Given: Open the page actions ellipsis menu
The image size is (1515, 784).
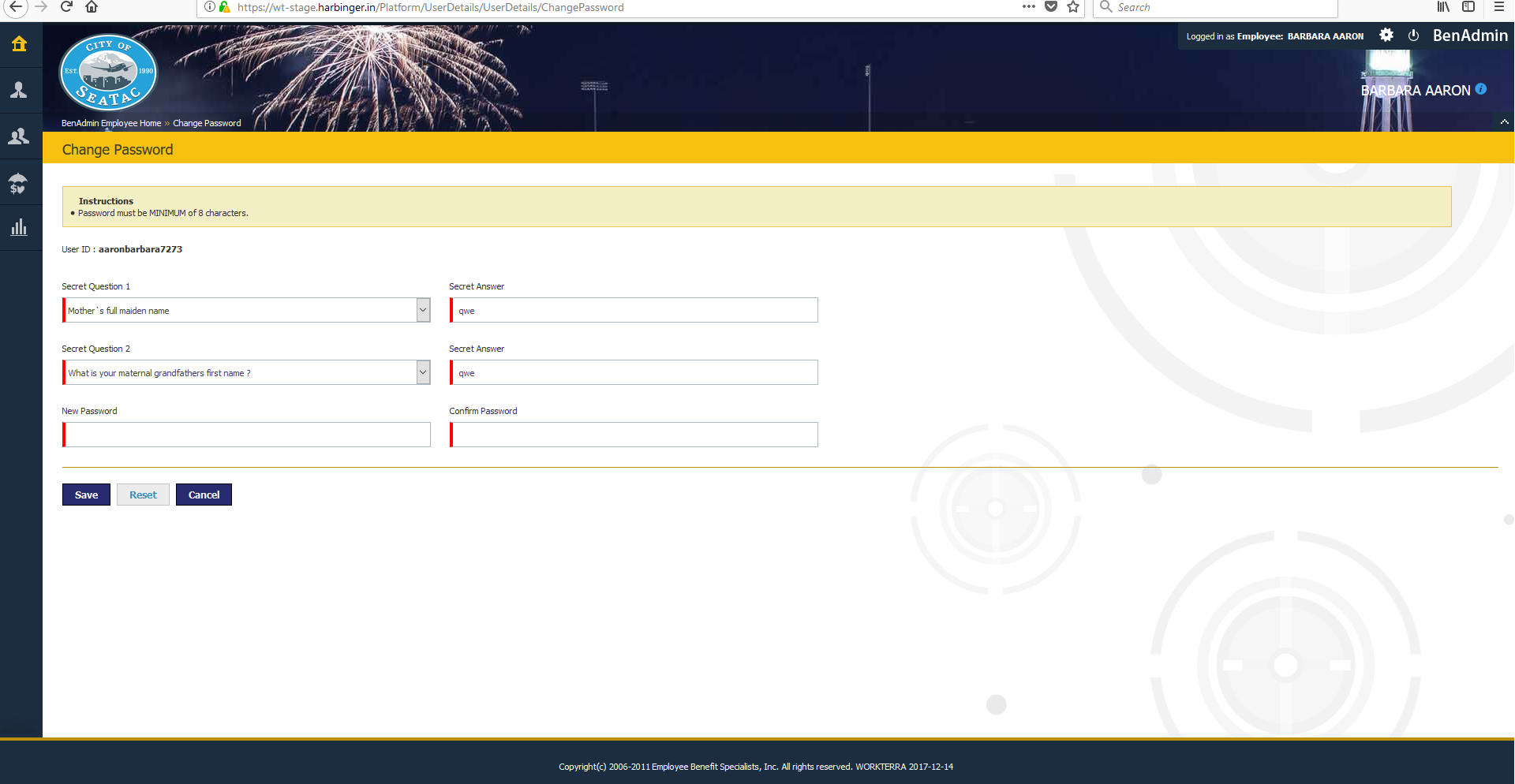Looking at the screenshot, I should click(1028, 7).
